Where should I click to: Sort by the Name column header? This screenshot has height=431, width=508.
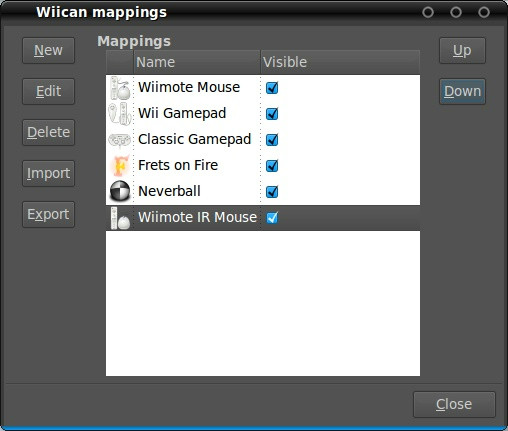(x=197, y=62)
